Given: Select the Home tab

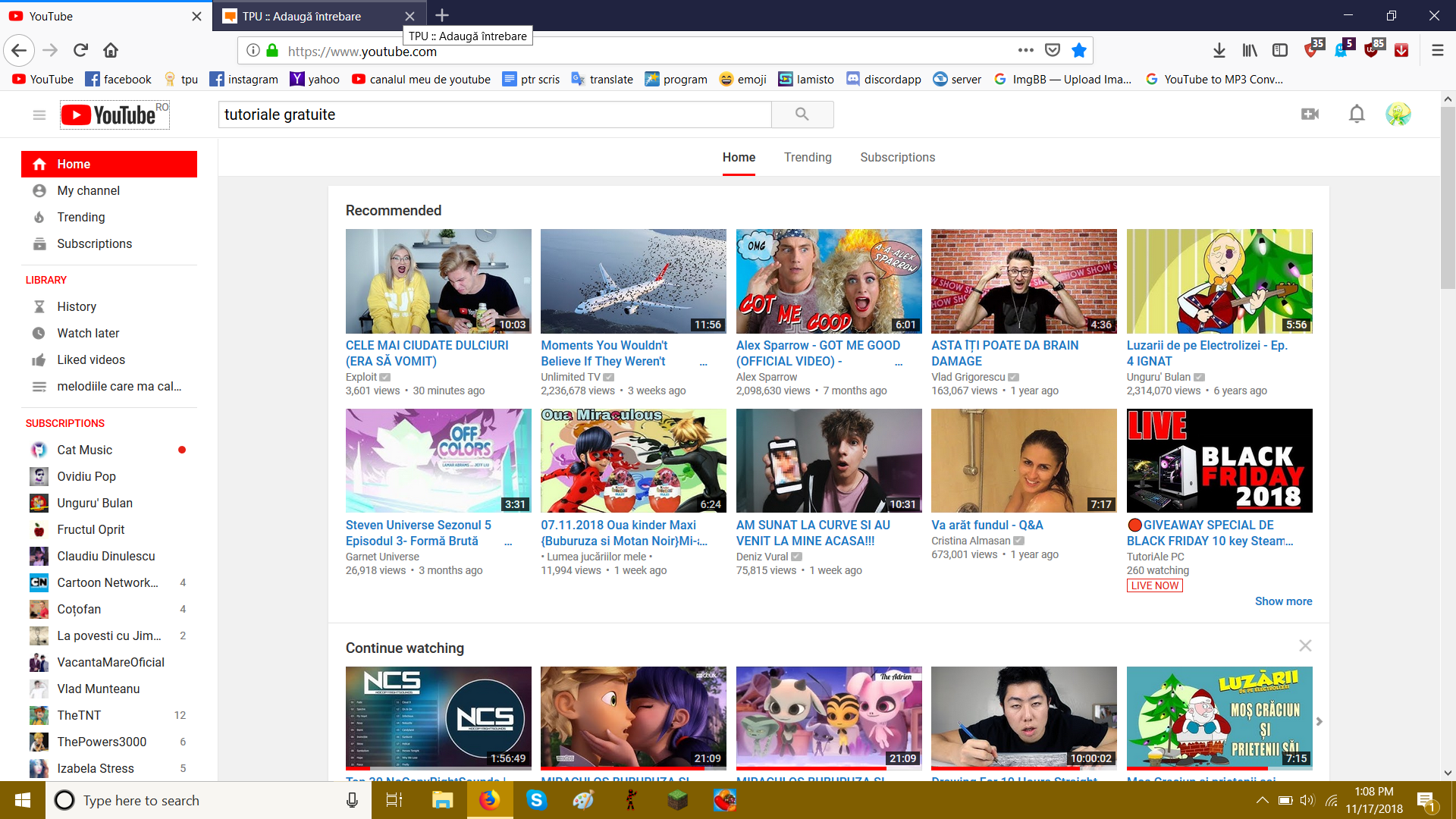Looking at the screenshot, I should point(739,157).
